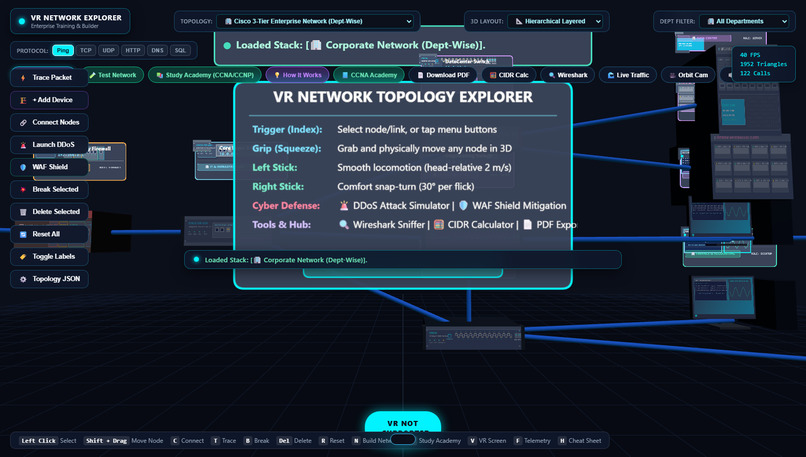Open the CIDR Calc tool
This screenshot has width=806, height=457.
[x=508, y=75]
